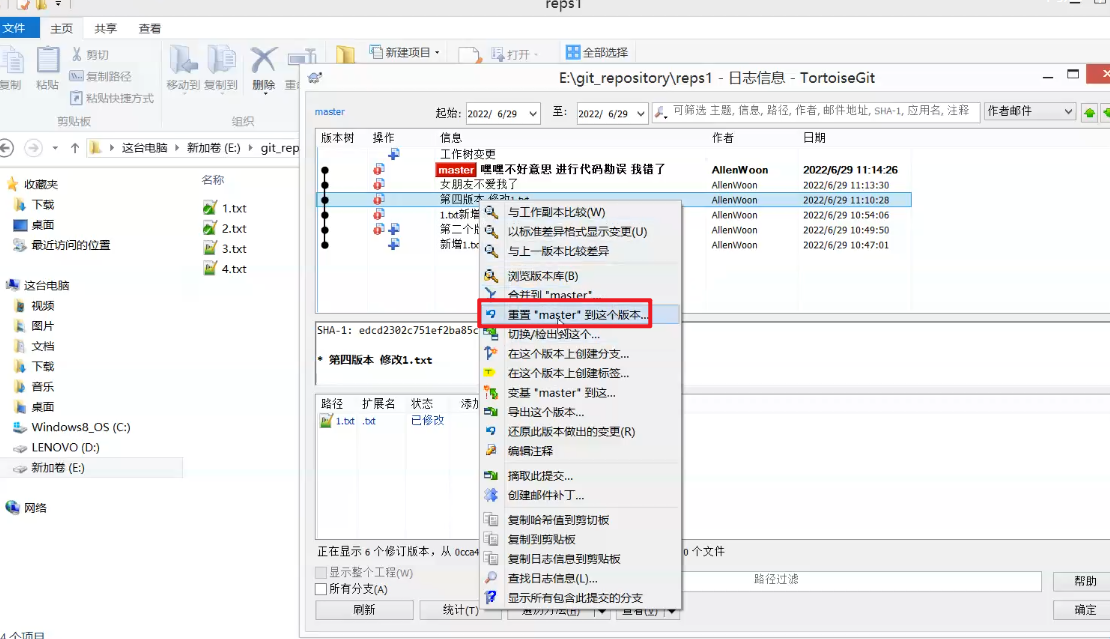Click the 统计(T) button
Image resolution: width=1110 pixels, height=639 pixels.
click(x=460, y=609)
